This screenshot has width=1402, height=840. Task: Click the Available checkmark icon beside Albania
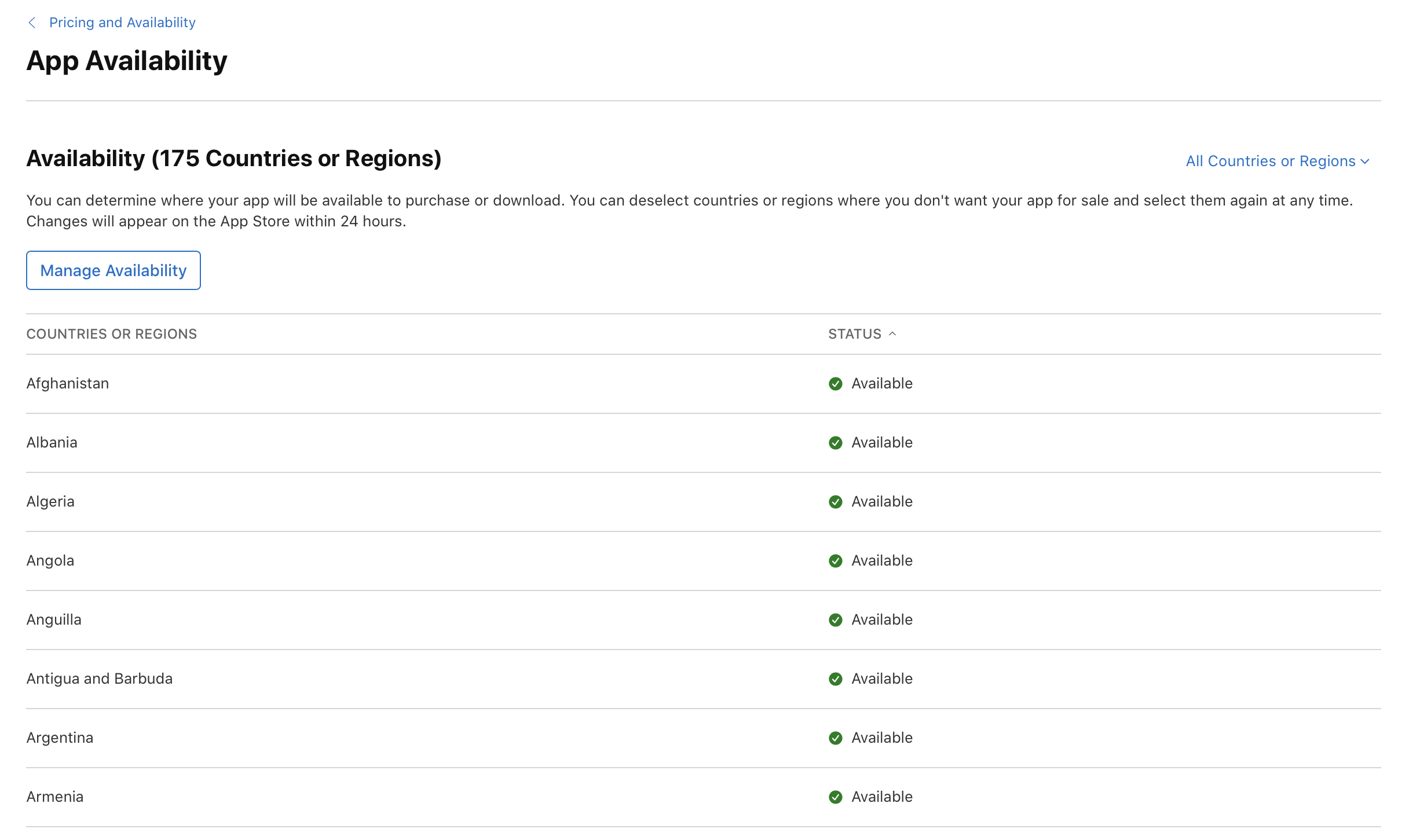(x=836, y=442)
